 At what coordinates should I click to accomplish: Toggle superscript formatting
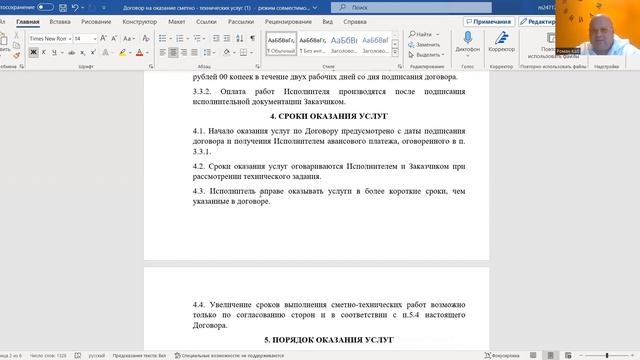point(93,52)
